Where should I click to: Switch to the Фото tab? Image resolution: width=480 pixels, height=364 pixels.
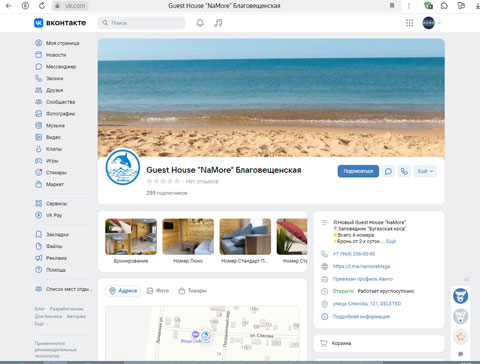pyautogui.click(x=158, y=291)
